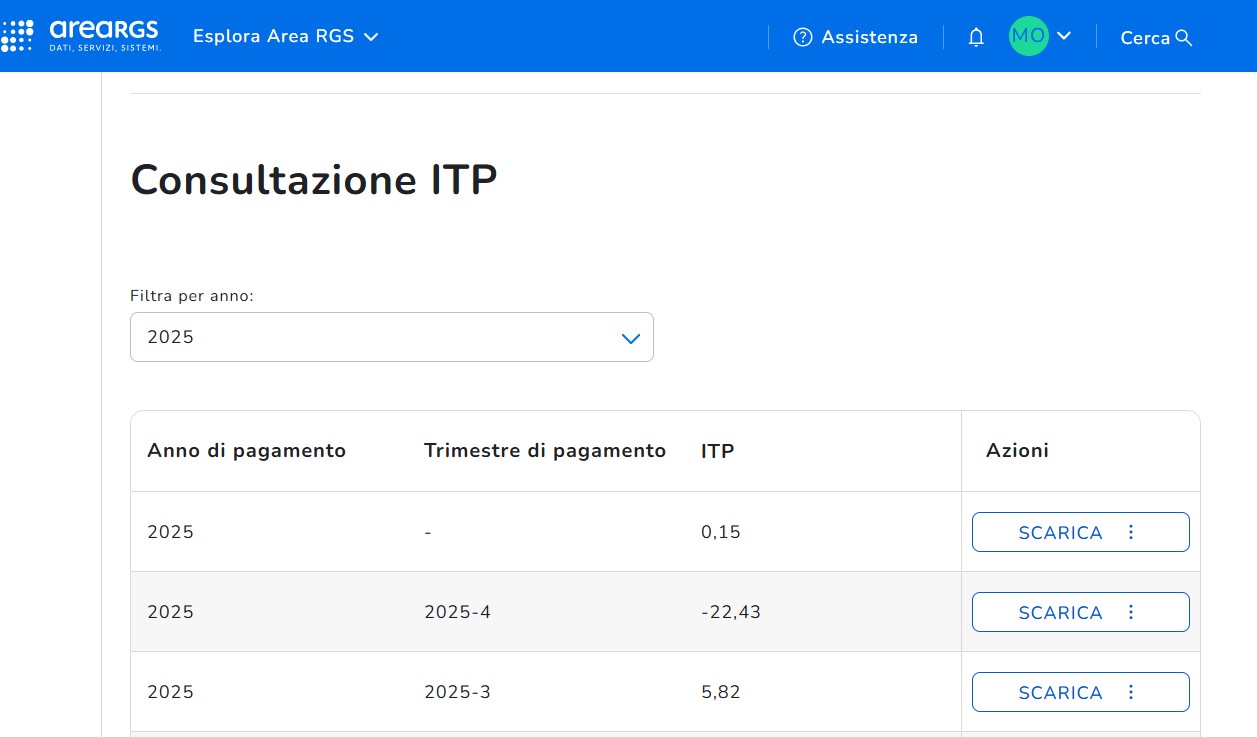This screenshot has width=1257, height=737.
Task: Open three-dot menu for 2025-4 row
Action: tap(1131, 612)
